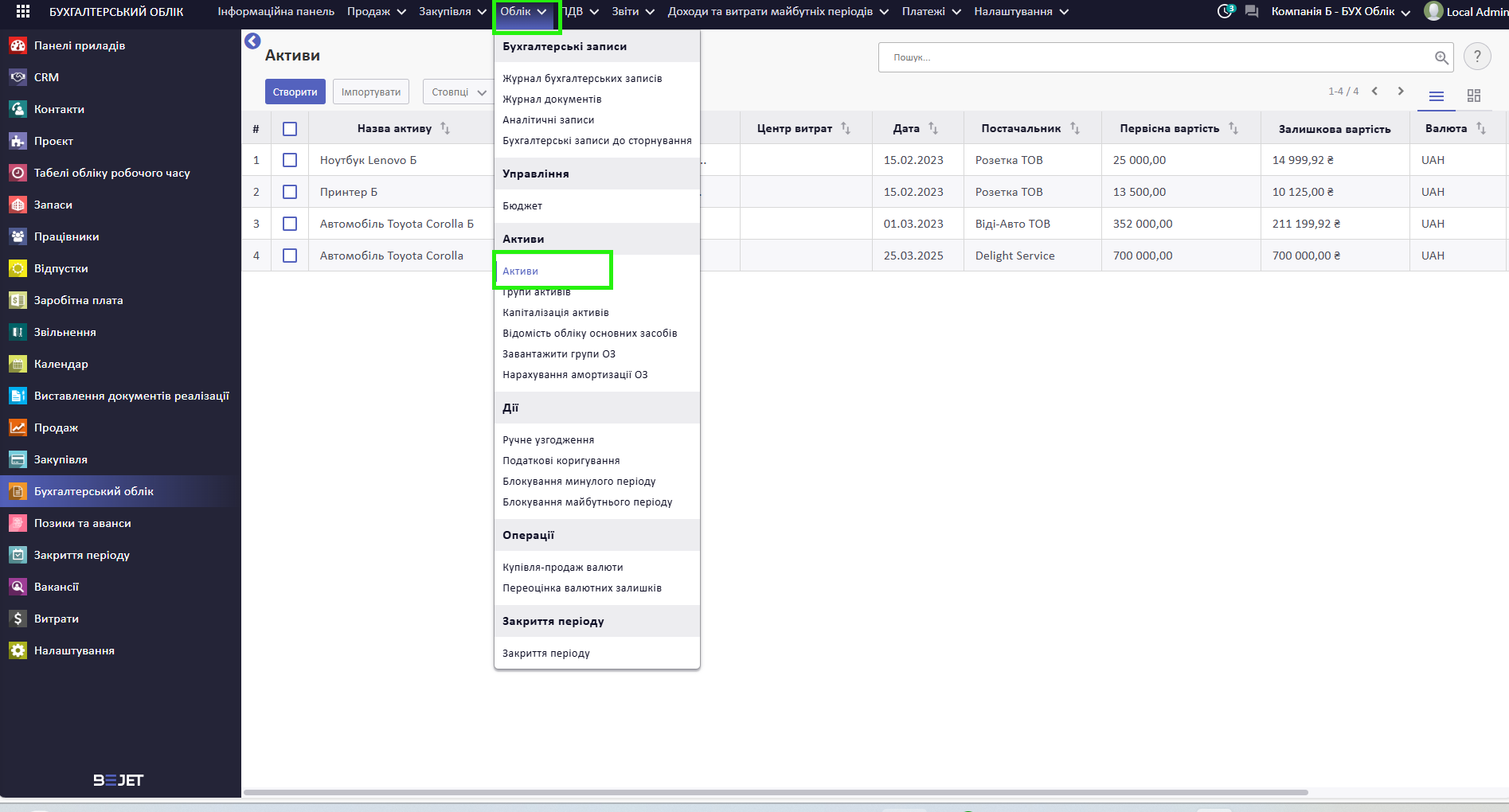The height and width of the screenshot is (812, 1509).
Task: Open the Заробітна плата icon
Action: [x=18, y=300]
